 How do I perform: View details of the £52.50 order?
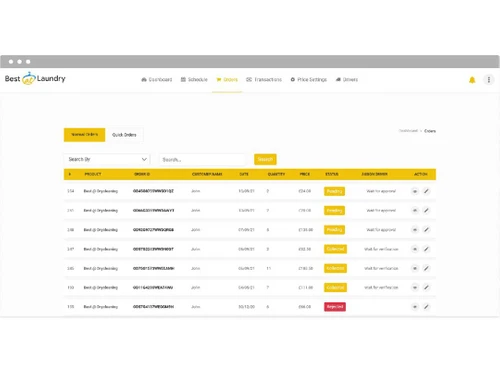415,249
